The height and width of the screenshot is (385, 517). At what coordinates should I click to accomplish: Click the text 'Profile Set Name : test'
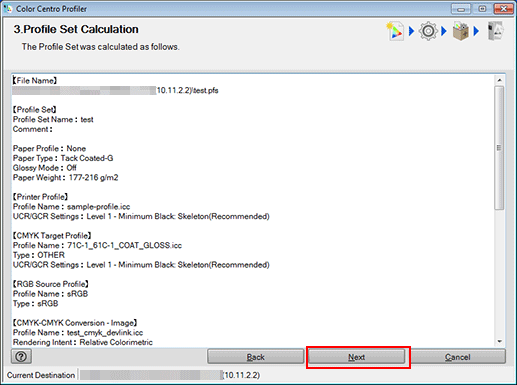(53, 119)
